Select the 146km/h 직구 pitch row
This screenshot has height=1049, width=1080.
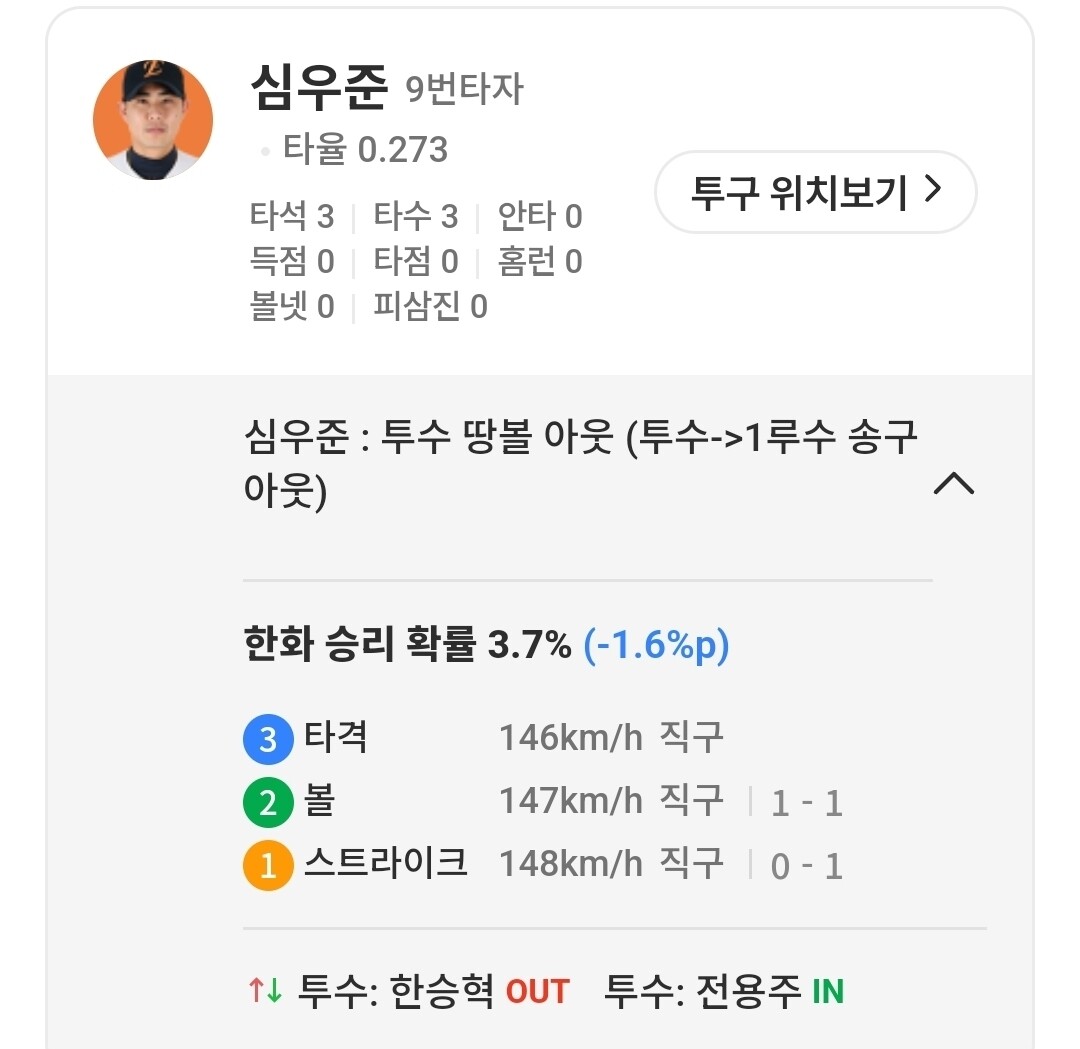click(610, 739)
